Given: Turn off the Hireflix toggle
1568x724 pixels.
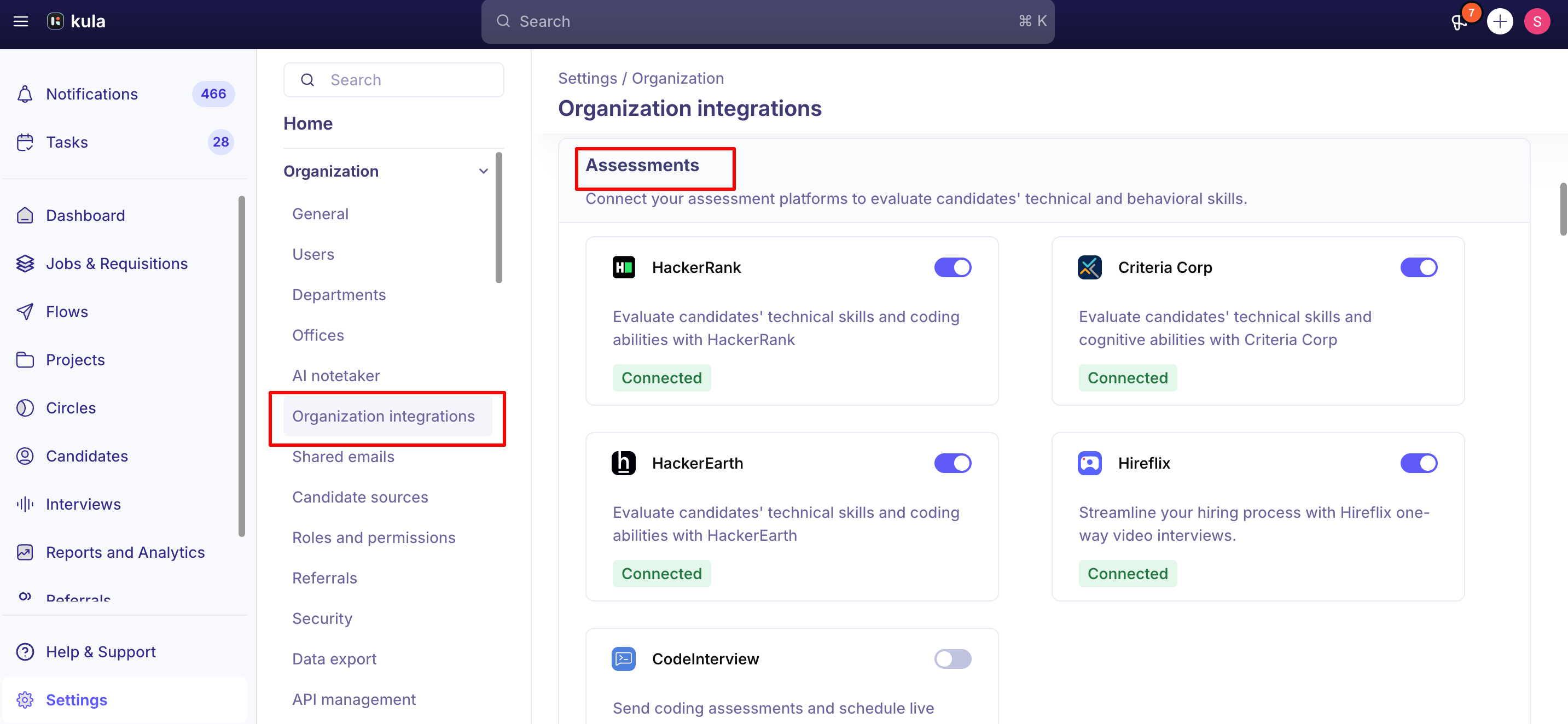Looking at the screenshot, I should click(x=1418, y=463).
